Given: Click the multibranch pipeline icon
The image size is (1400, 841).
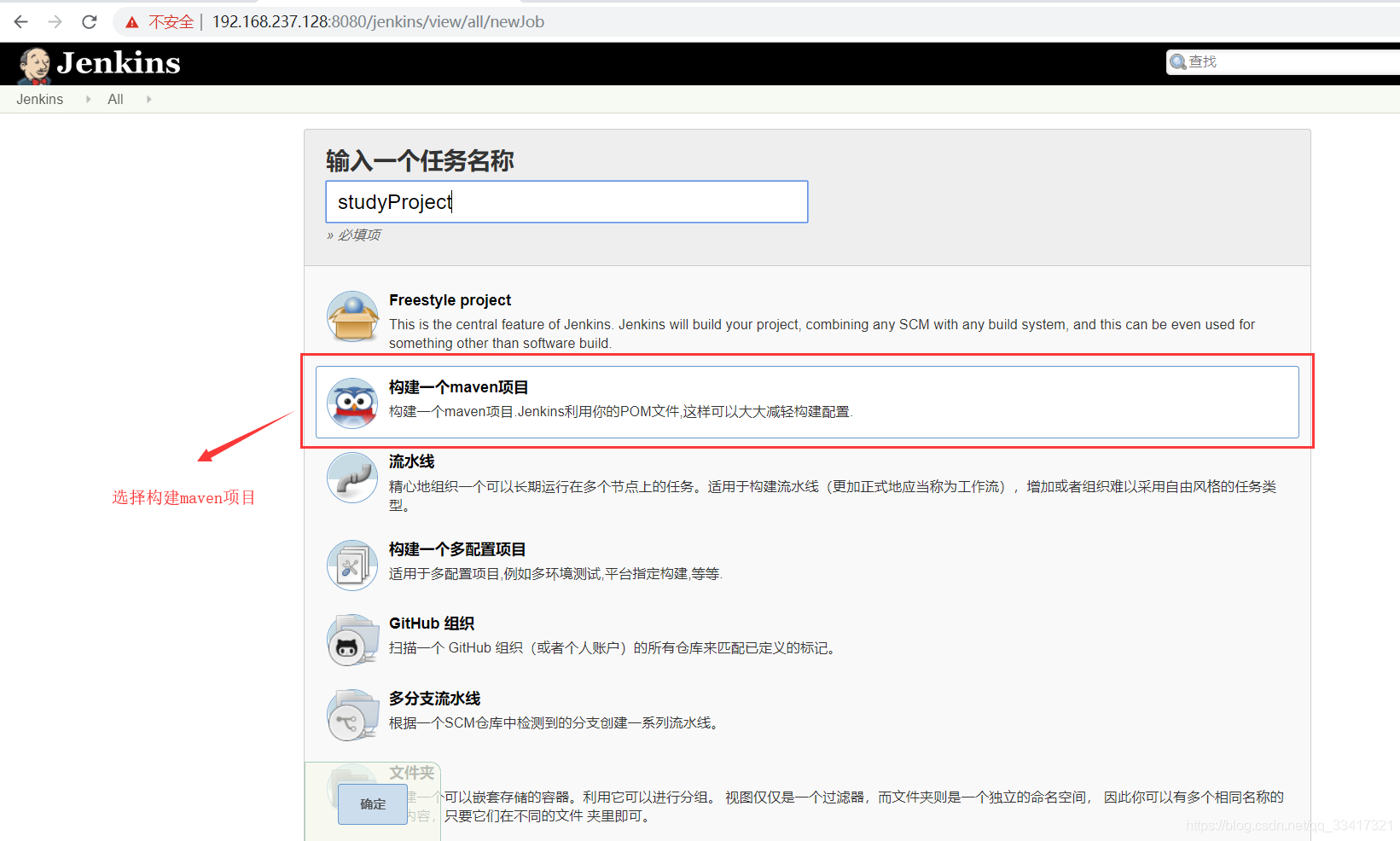Looking at the screenshot, I should pos(352,715).
